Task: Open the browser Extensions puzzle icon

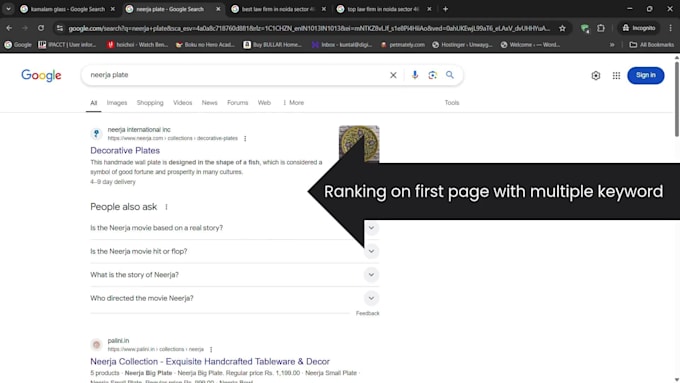Action: click(601, 28)
